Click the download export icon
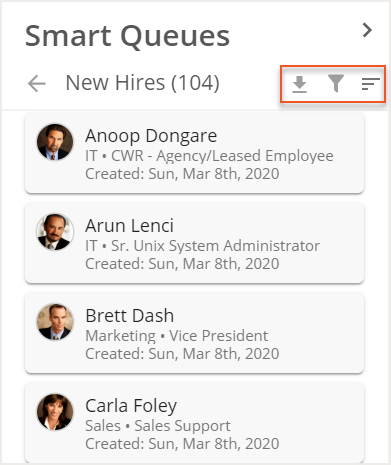This screenshot has height=465, width=391. click(x=299, y=84)
